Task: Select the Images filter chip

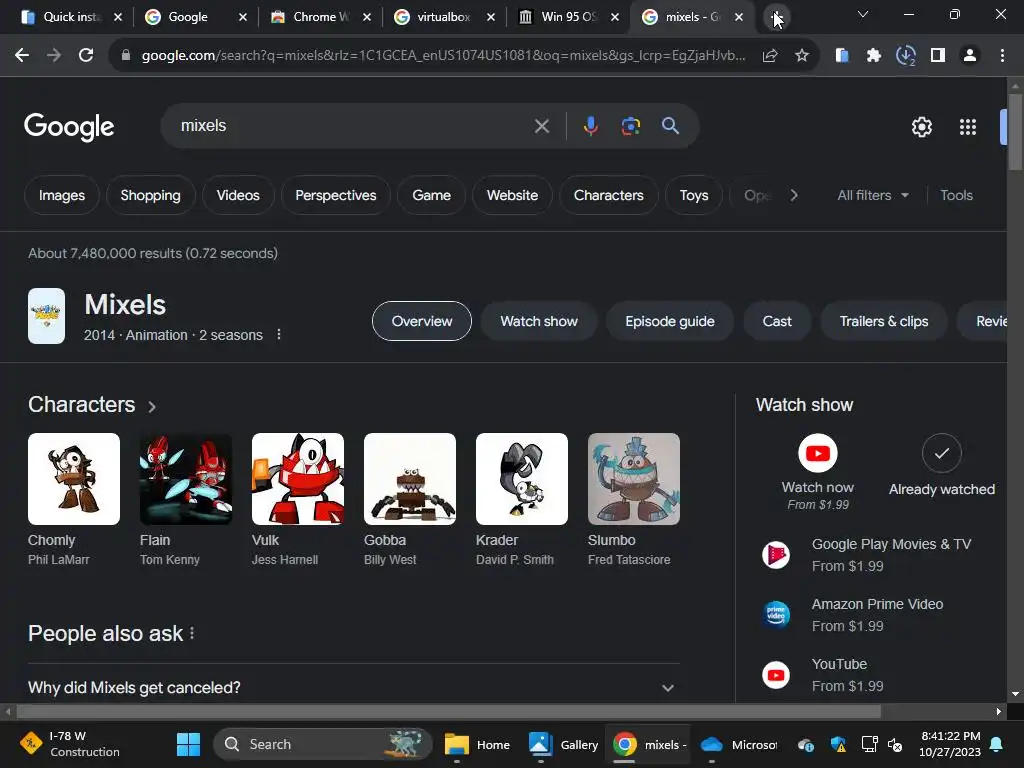Action: (61, 195)
